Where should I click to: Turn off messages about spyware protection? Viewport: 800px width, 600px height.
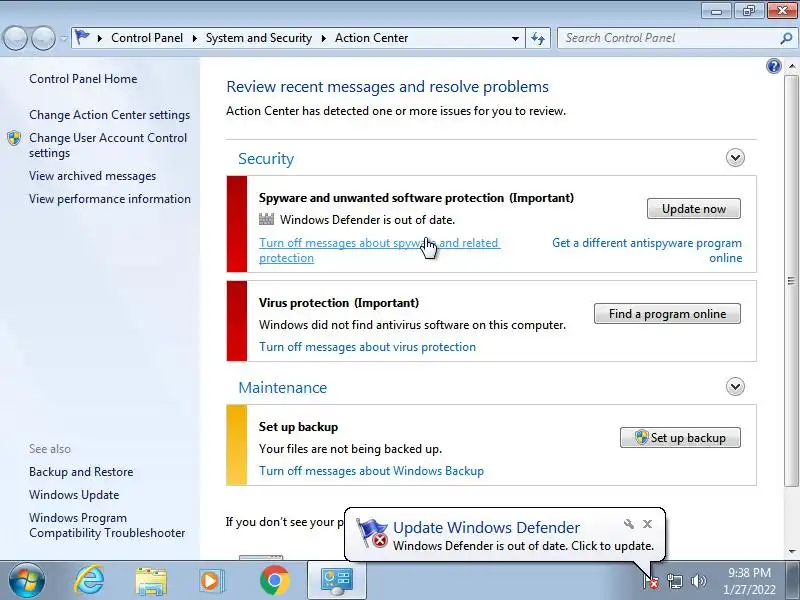pos(379,251)
